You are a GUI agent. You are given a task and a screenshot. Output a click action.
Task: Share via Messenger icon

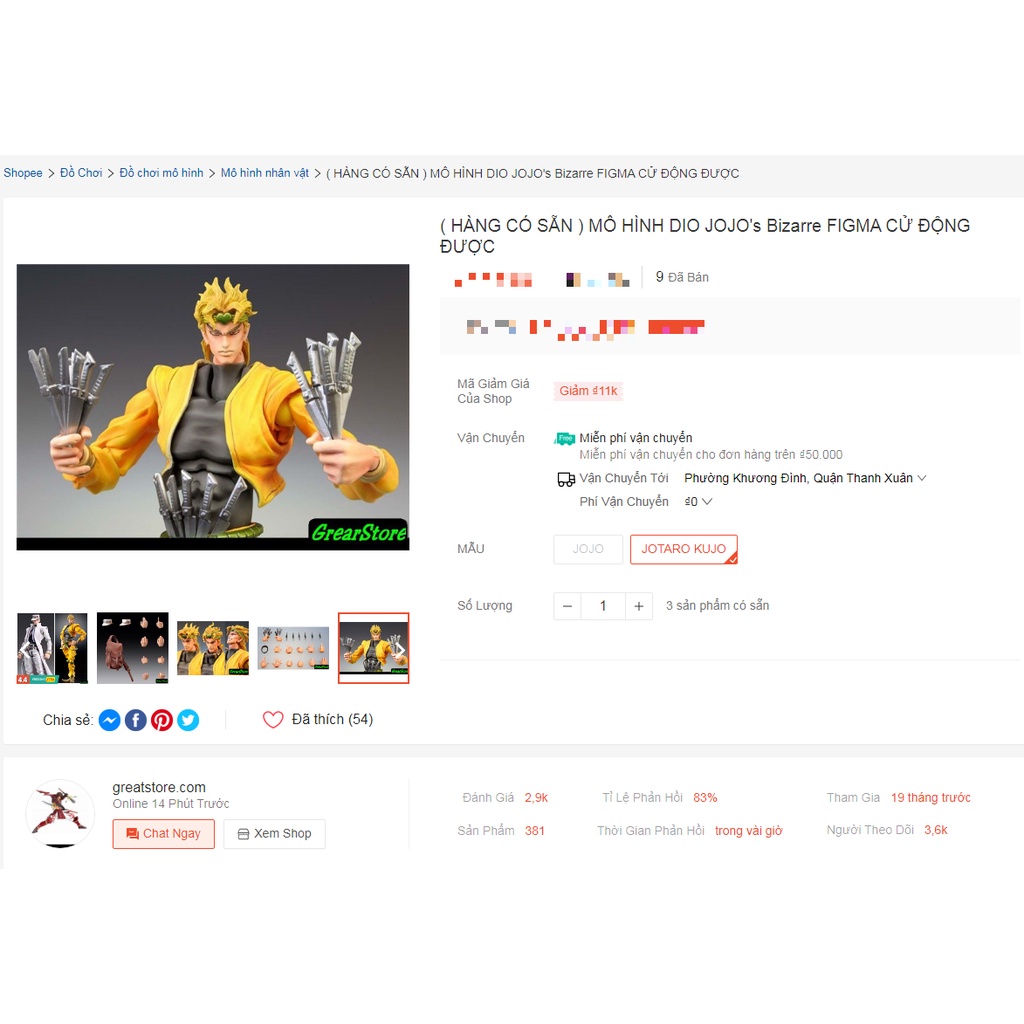(110, 720)
